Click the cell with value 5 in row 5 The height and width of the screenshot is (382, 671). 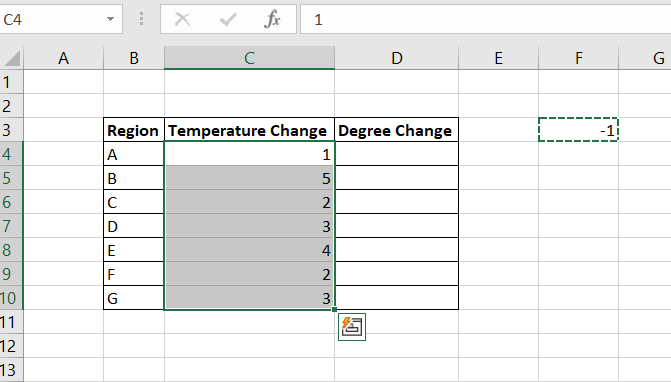(249, 178)
